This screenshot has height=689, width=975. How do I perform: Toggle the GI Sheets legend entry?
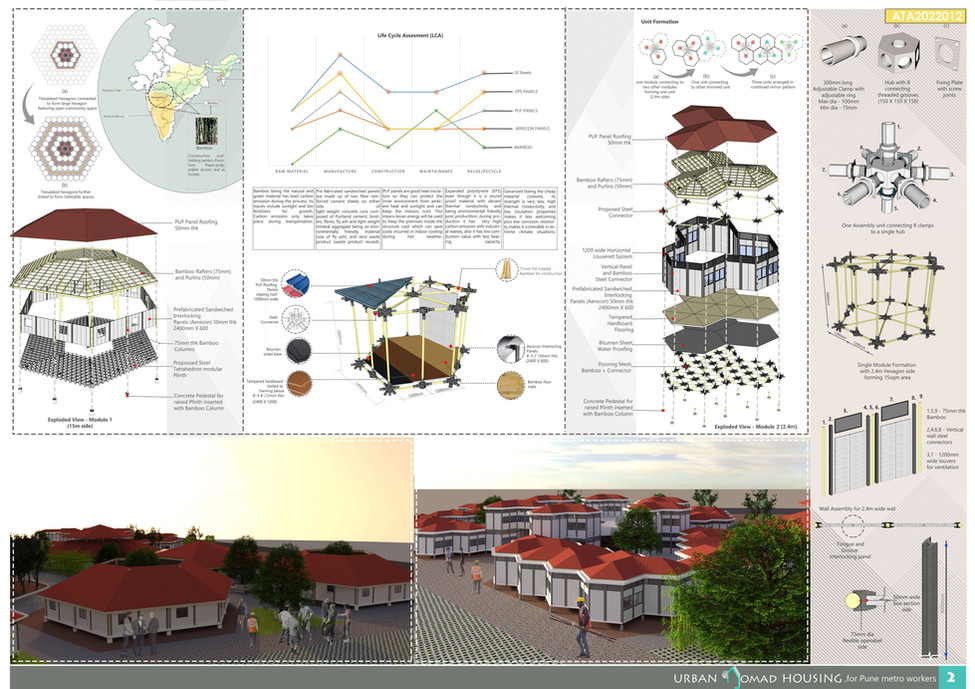click(x=522, y=73)
